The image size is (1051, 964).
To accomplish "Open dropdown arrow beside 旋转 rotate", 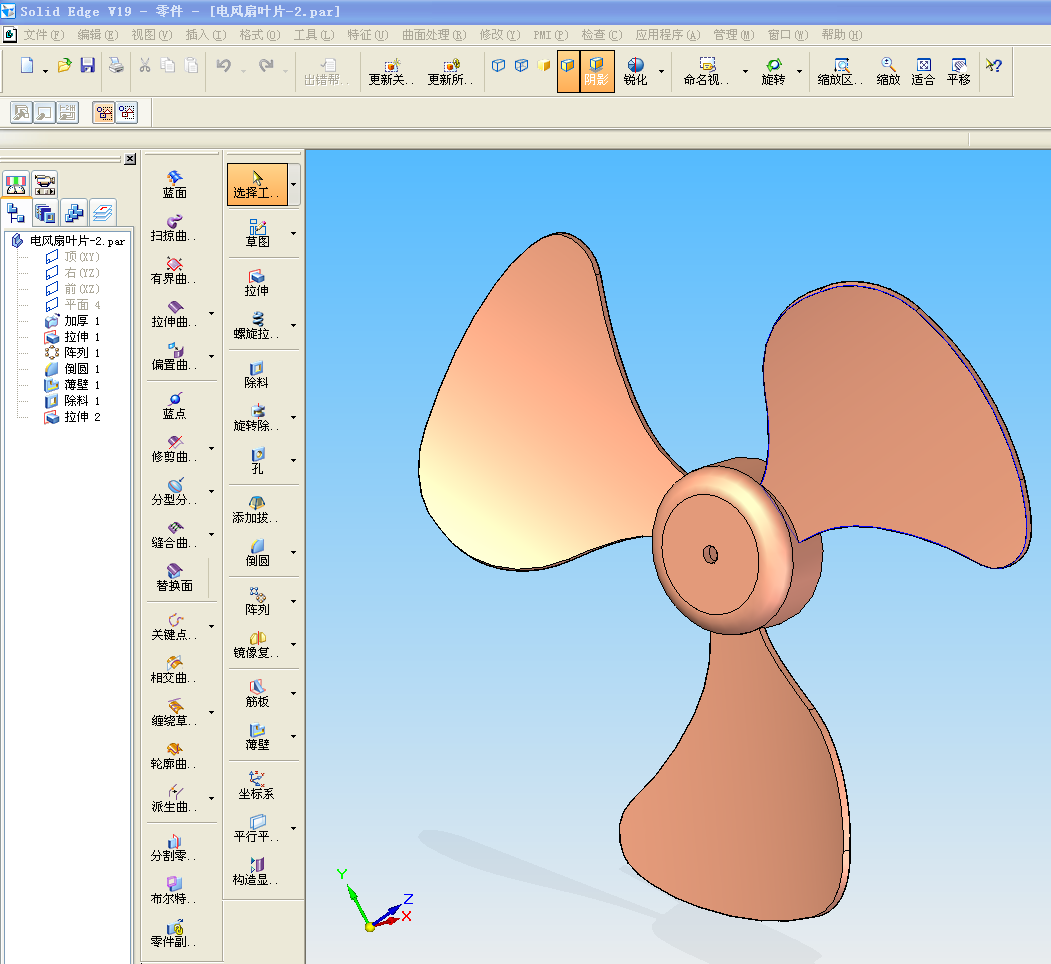I will [x=799, y=71].
